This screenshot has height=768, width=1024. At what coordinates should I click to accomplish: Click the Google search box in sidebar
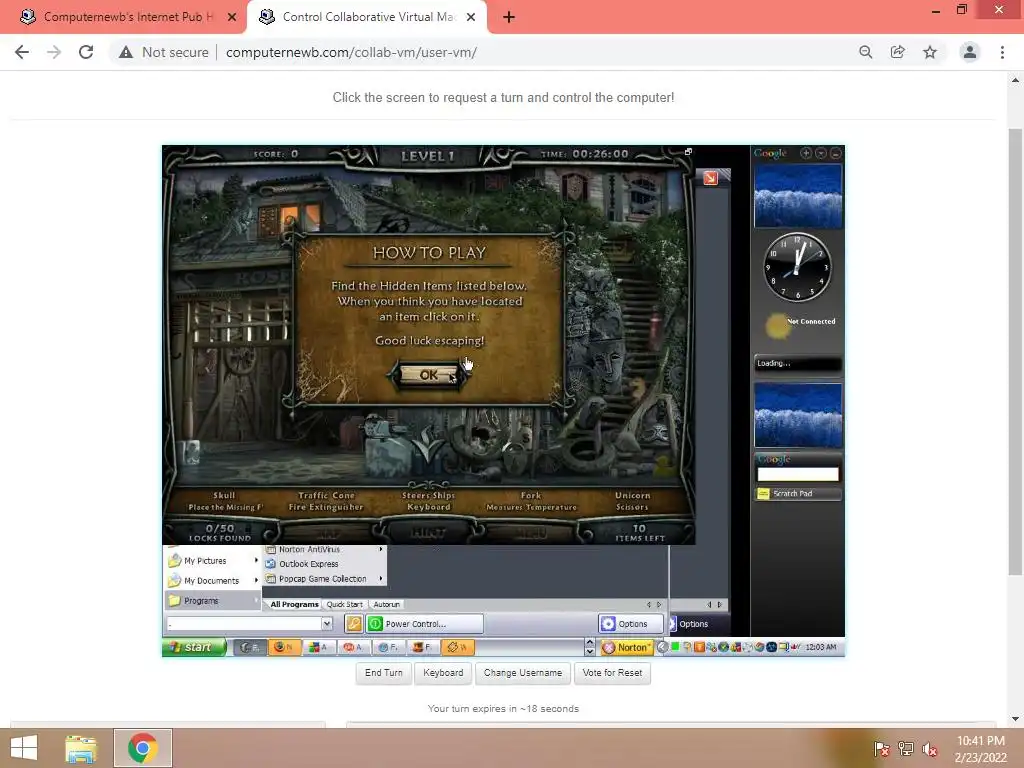(x=797, y=475)
